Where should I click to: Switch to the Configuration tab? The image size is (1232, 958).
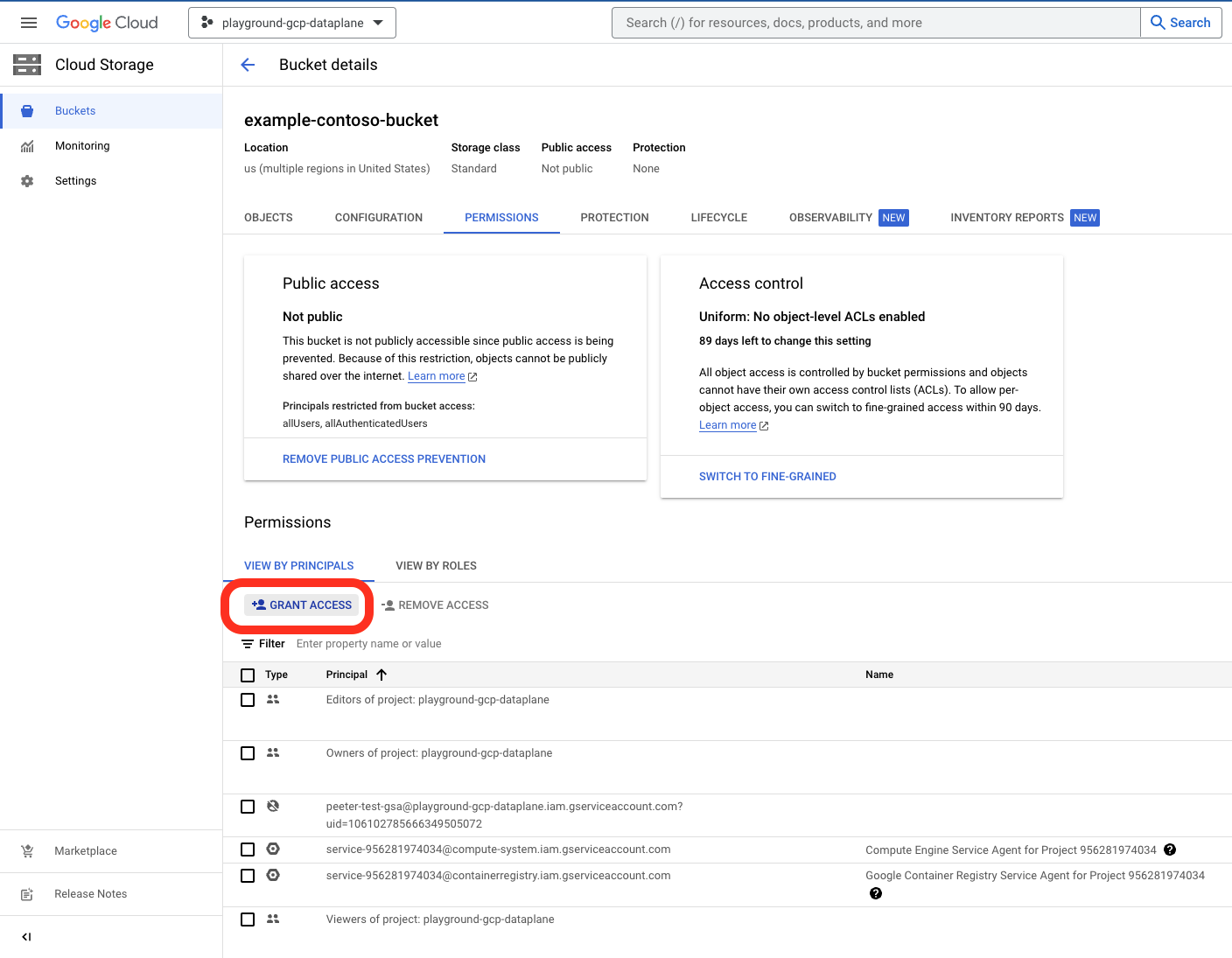point(378,218)
